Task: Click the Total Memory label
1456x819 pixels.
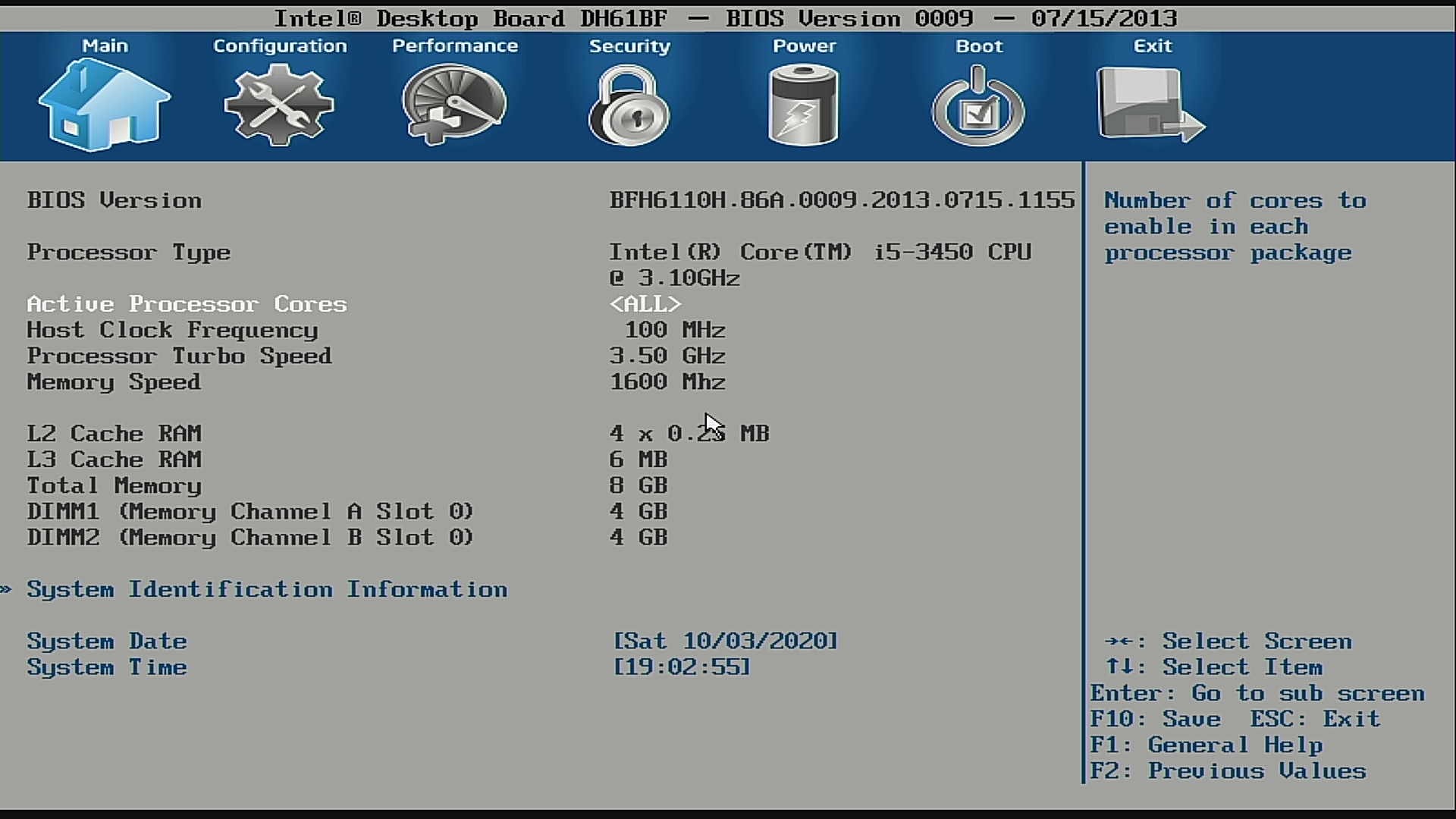Action: tap(115, 486)
